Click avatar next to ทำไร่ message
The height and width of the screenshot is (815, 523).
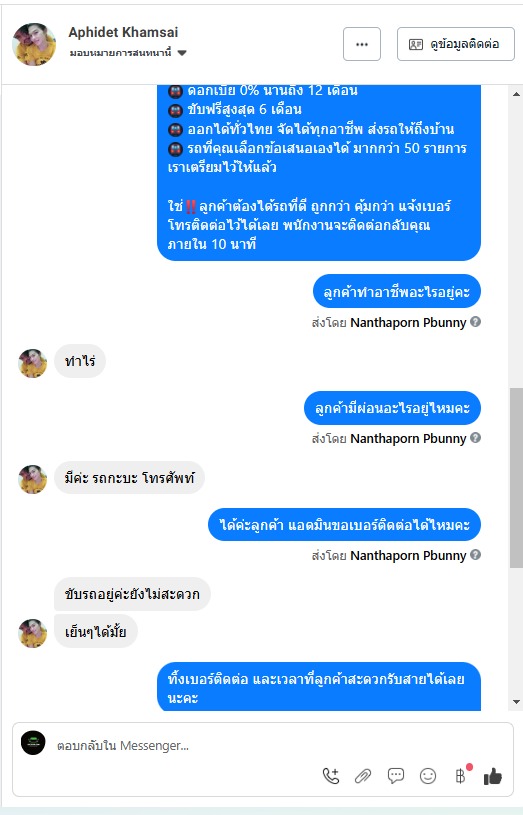[x=33, y=363]
